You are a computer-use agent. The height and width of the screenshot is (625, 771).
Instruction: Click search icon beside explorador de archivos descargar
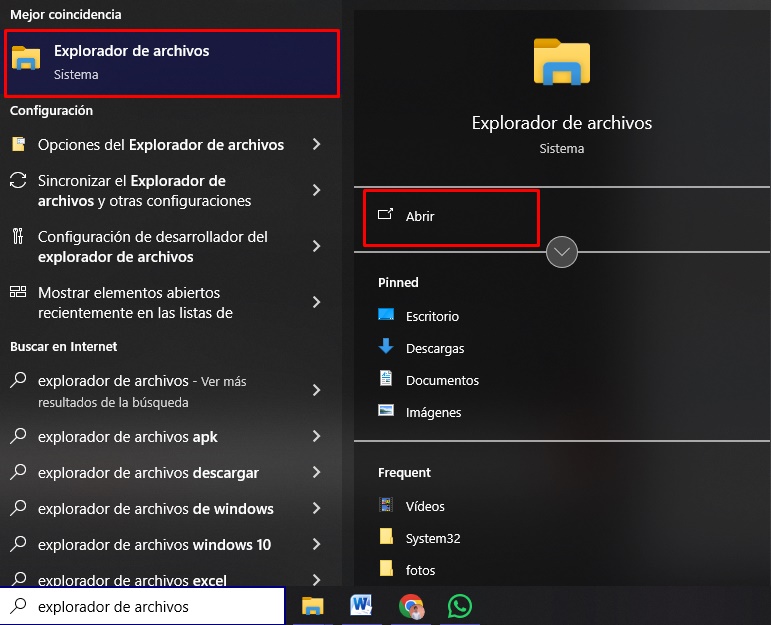click(18, 472)
